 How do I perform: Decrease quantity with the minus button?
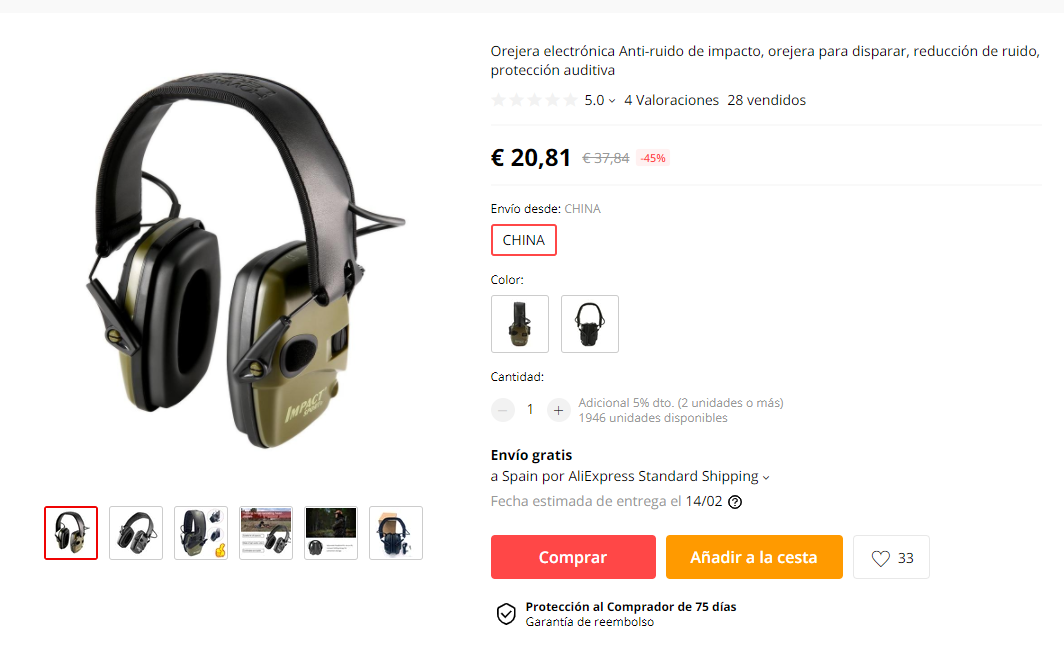pos(503,410)
